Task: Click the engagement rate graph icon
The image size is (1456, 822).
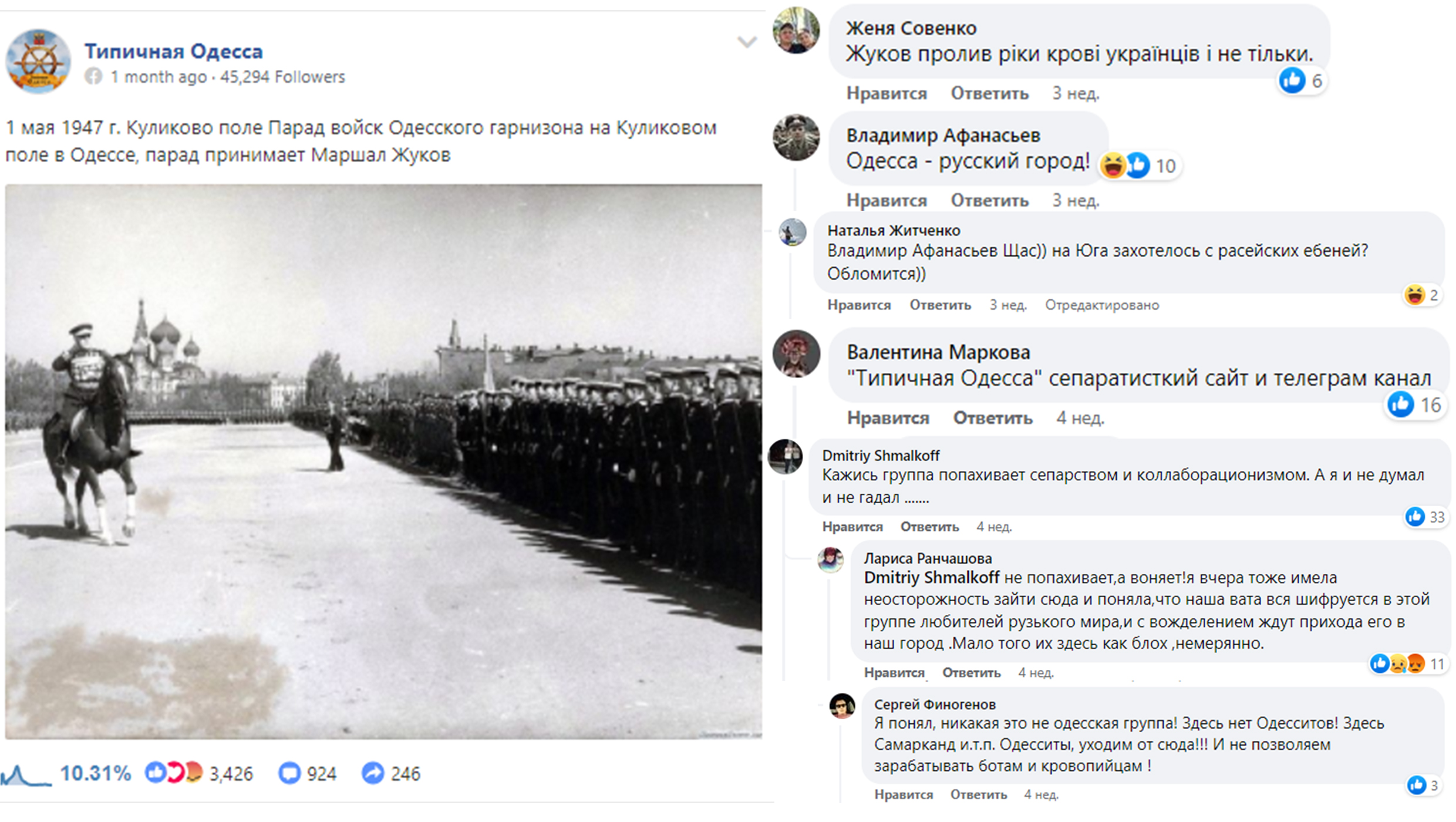Action: click(x=25, y=775)
